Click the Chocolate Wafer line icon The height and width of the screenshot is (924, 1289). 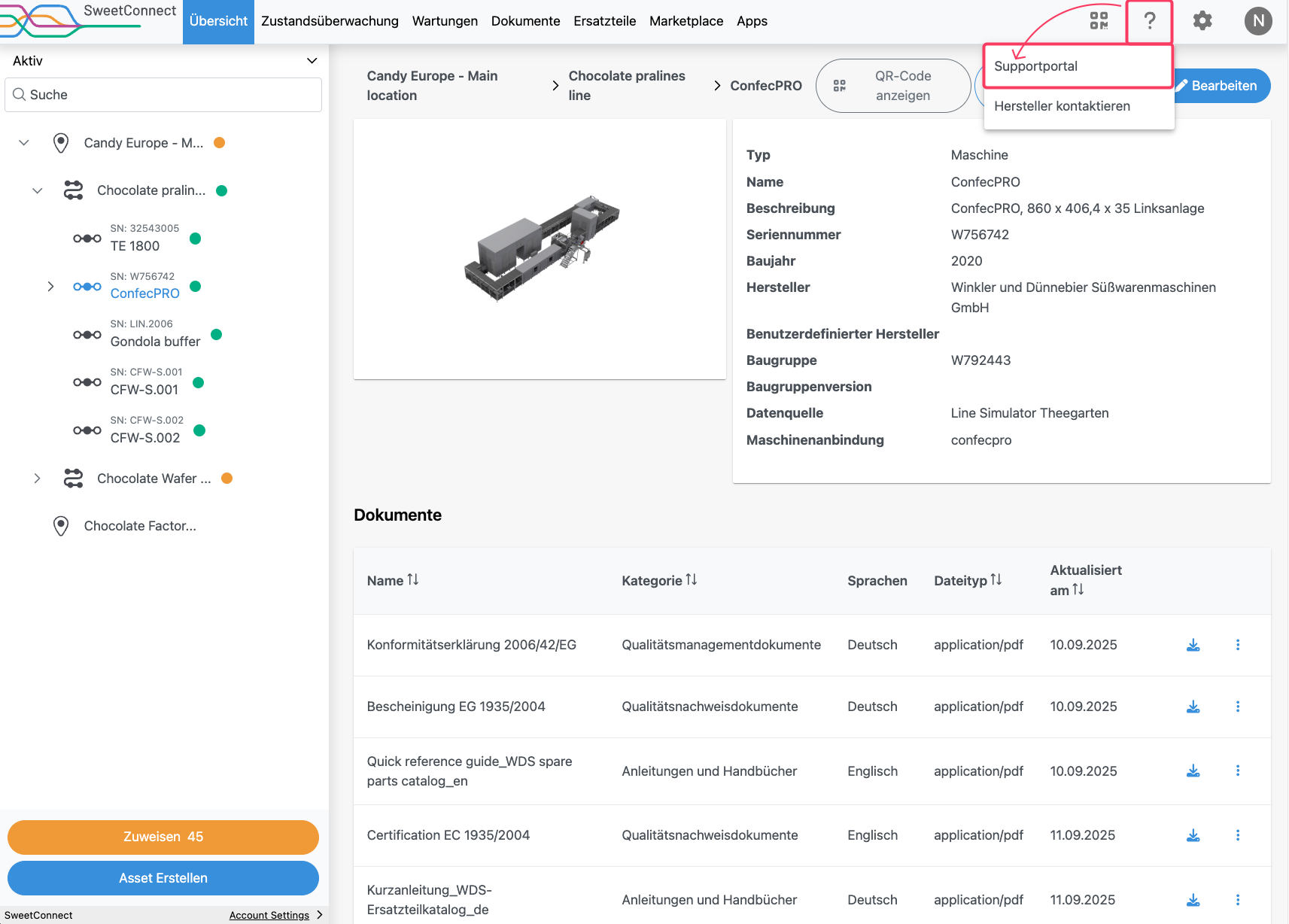(x=73, y=479)
